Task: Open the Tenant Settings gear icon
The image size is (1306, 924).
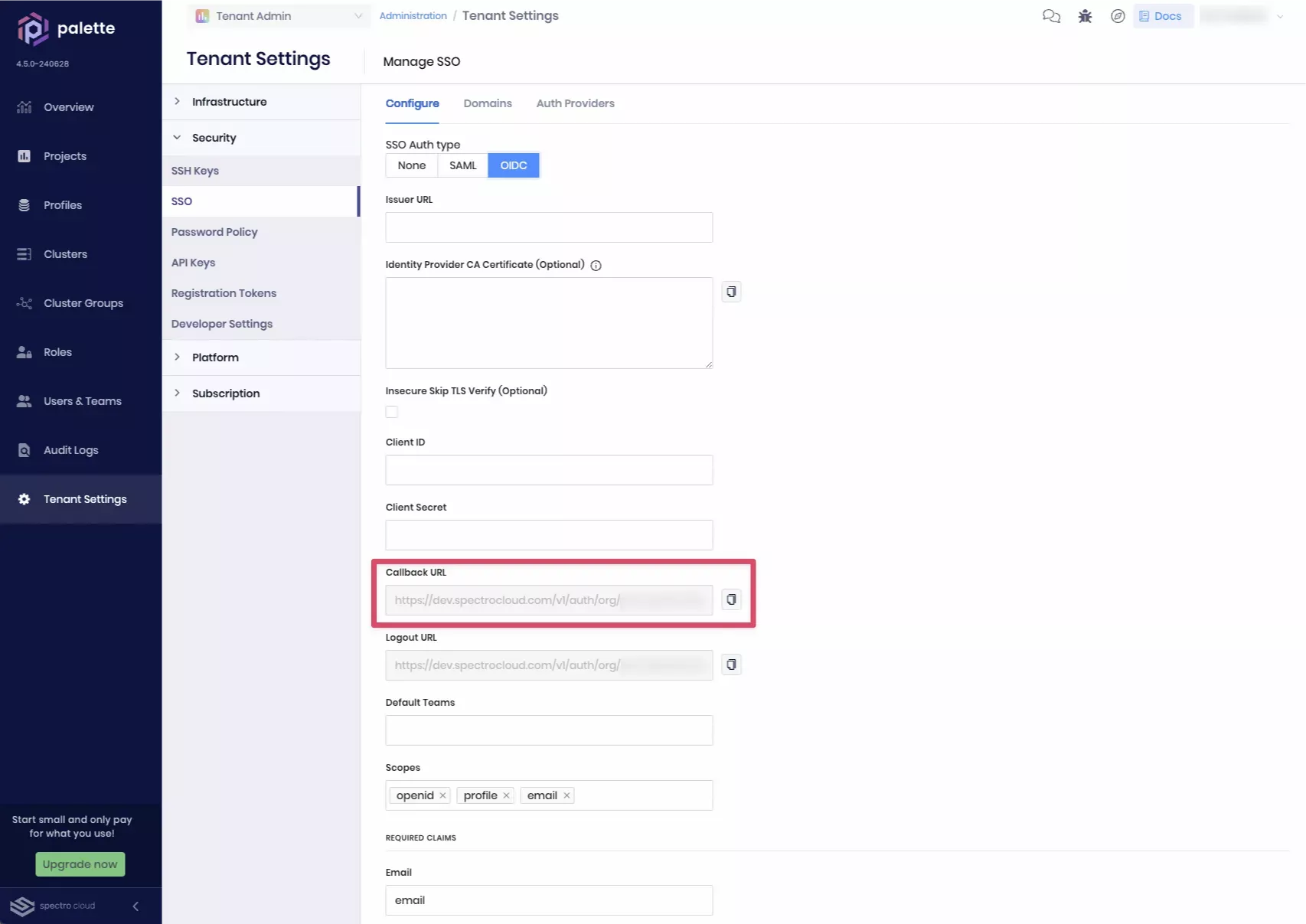Action: (x=24, y=499)
